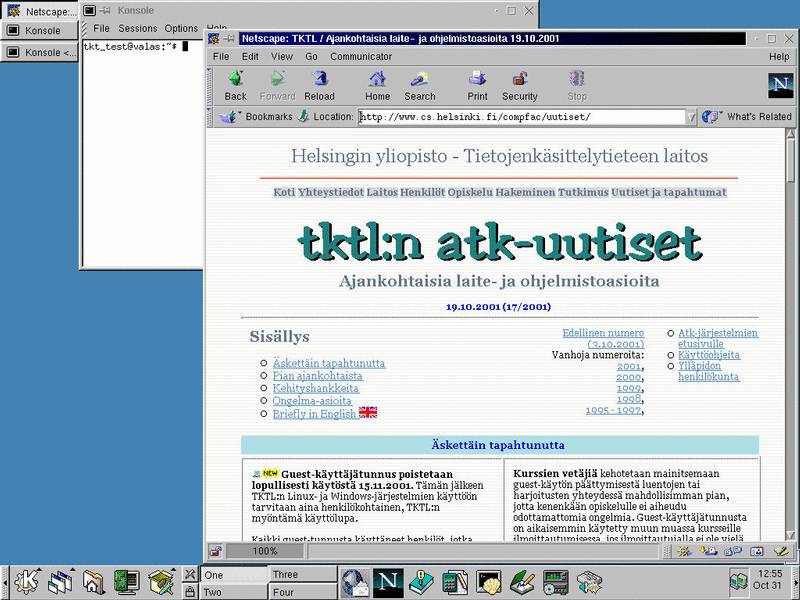Open the package utilities panel icon

click(161, 582)
